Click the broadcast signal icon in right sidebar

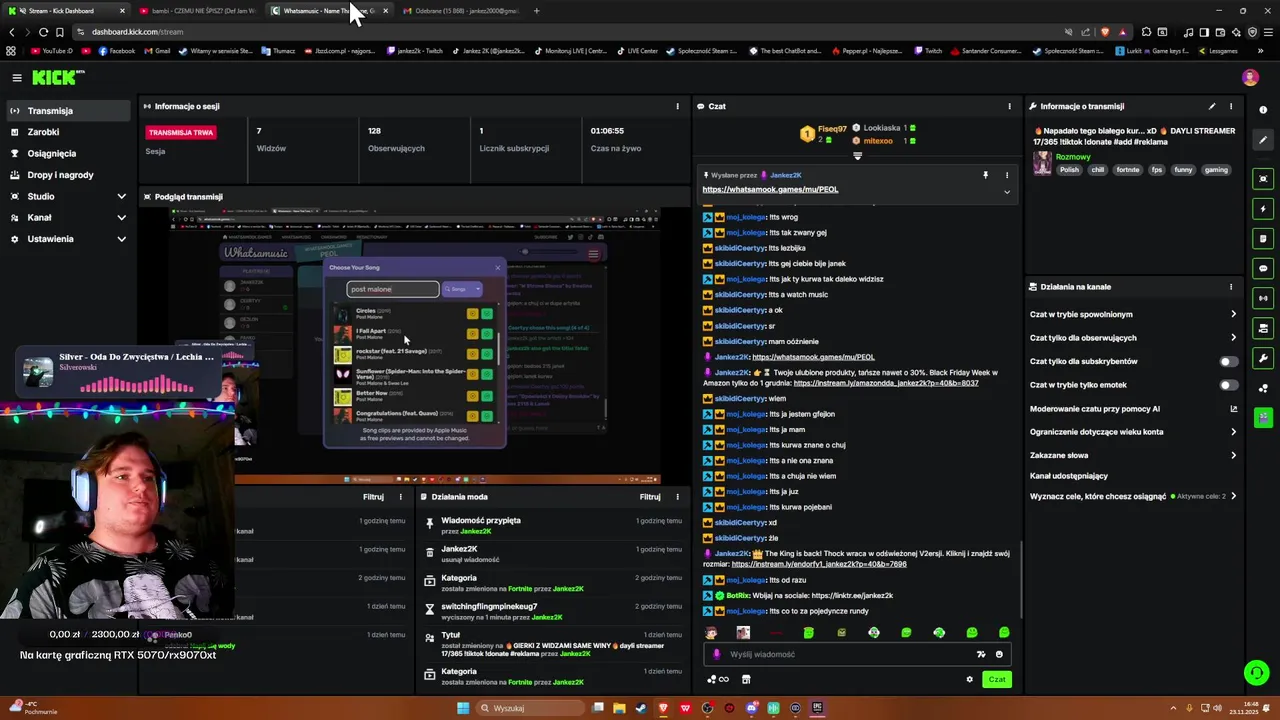(x=1263, y=298)
